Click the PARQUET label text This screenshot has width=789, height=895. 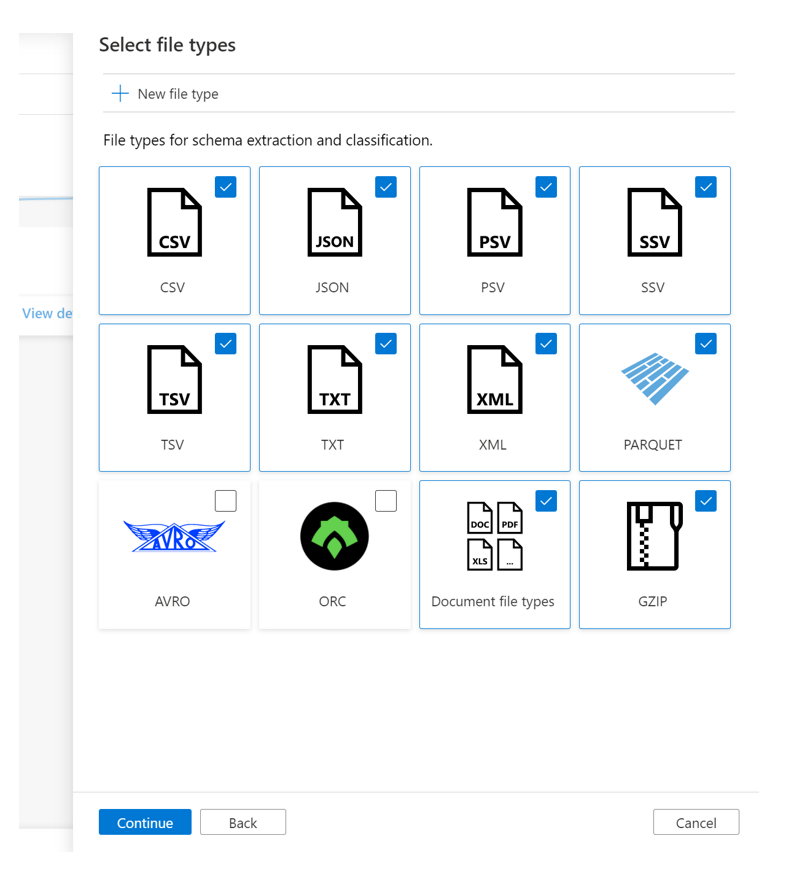coord(653,445)
